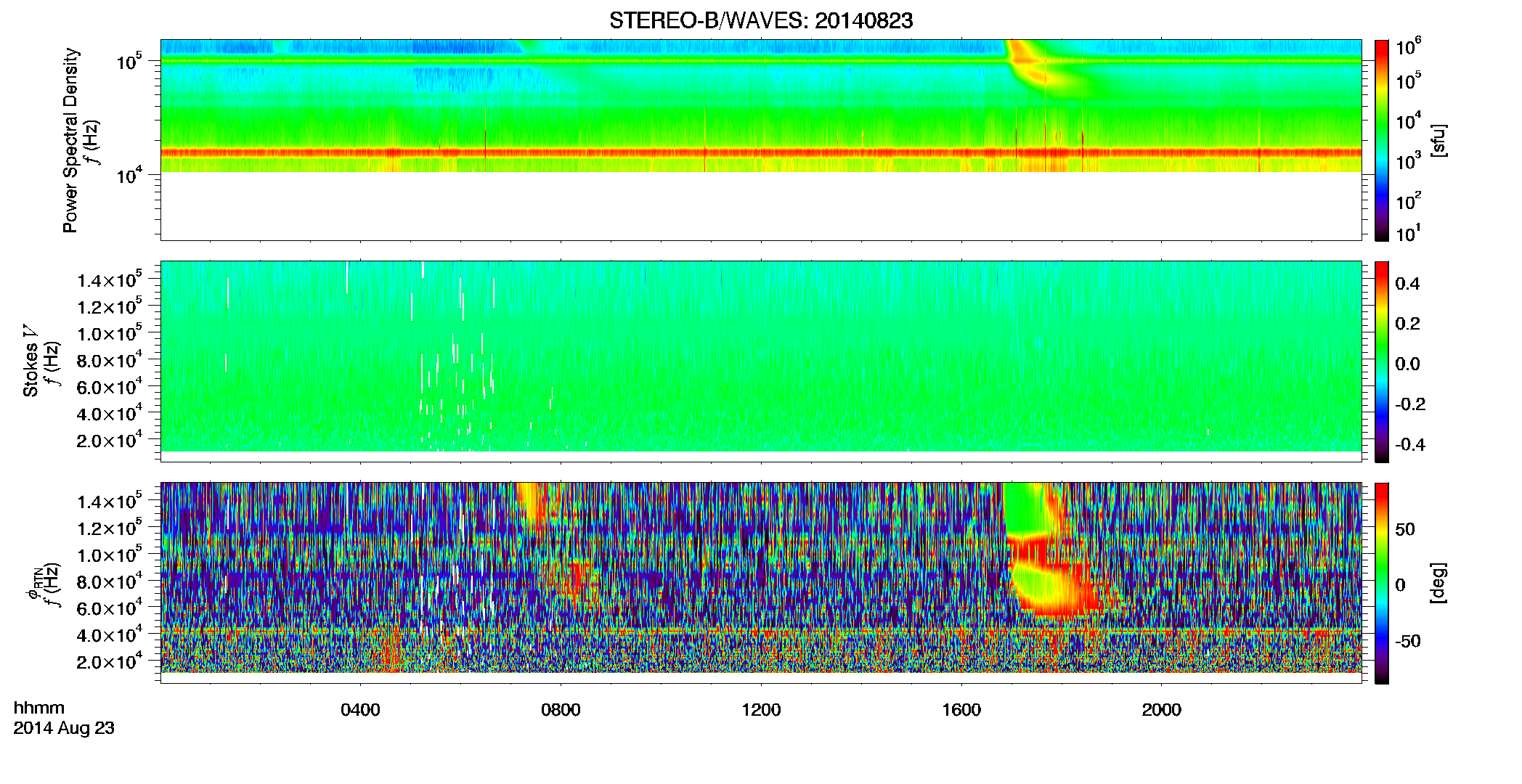Click the -50 value on degrees color bar

1408,642
